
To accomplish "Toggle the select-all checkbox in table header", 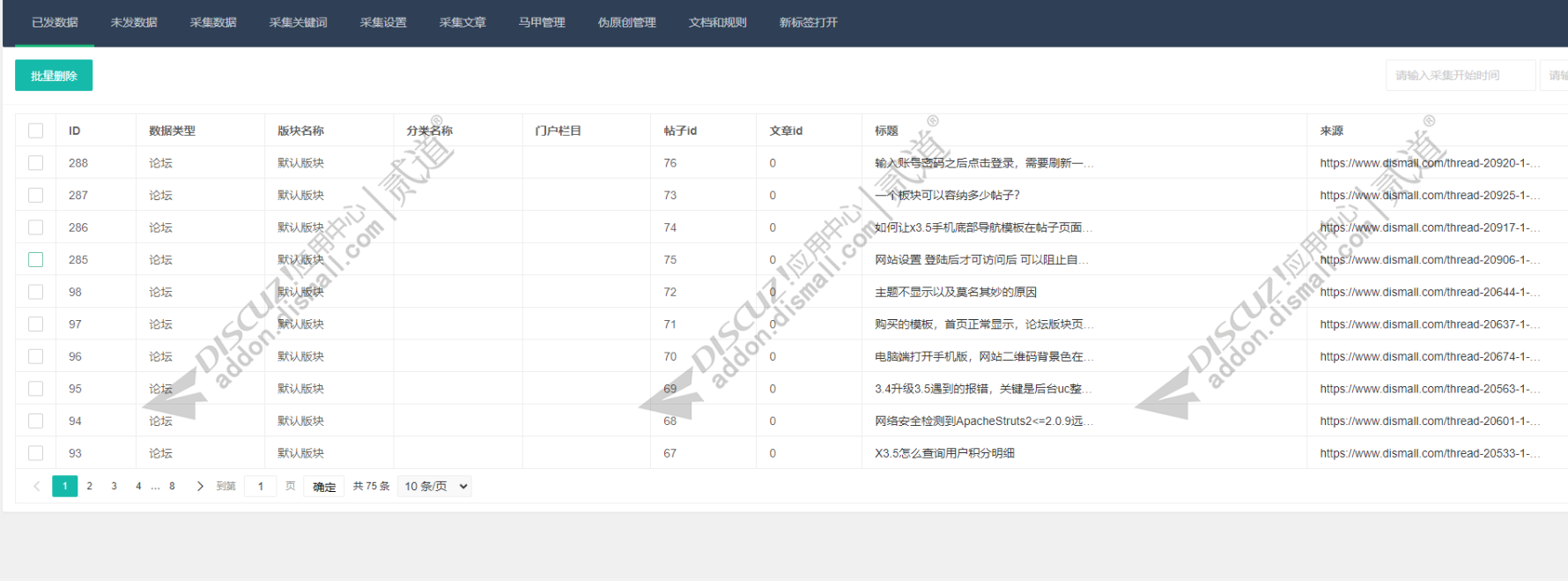I will [x=35, y=130].
